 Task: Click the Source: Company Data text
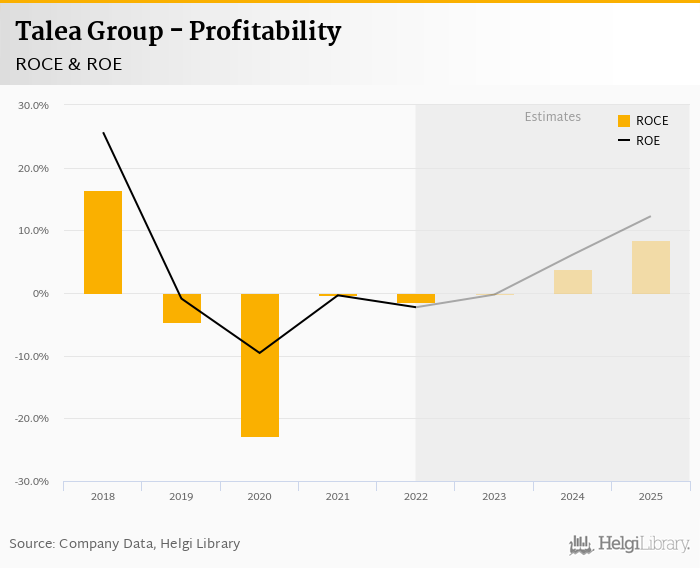click(x=125, y=544)
